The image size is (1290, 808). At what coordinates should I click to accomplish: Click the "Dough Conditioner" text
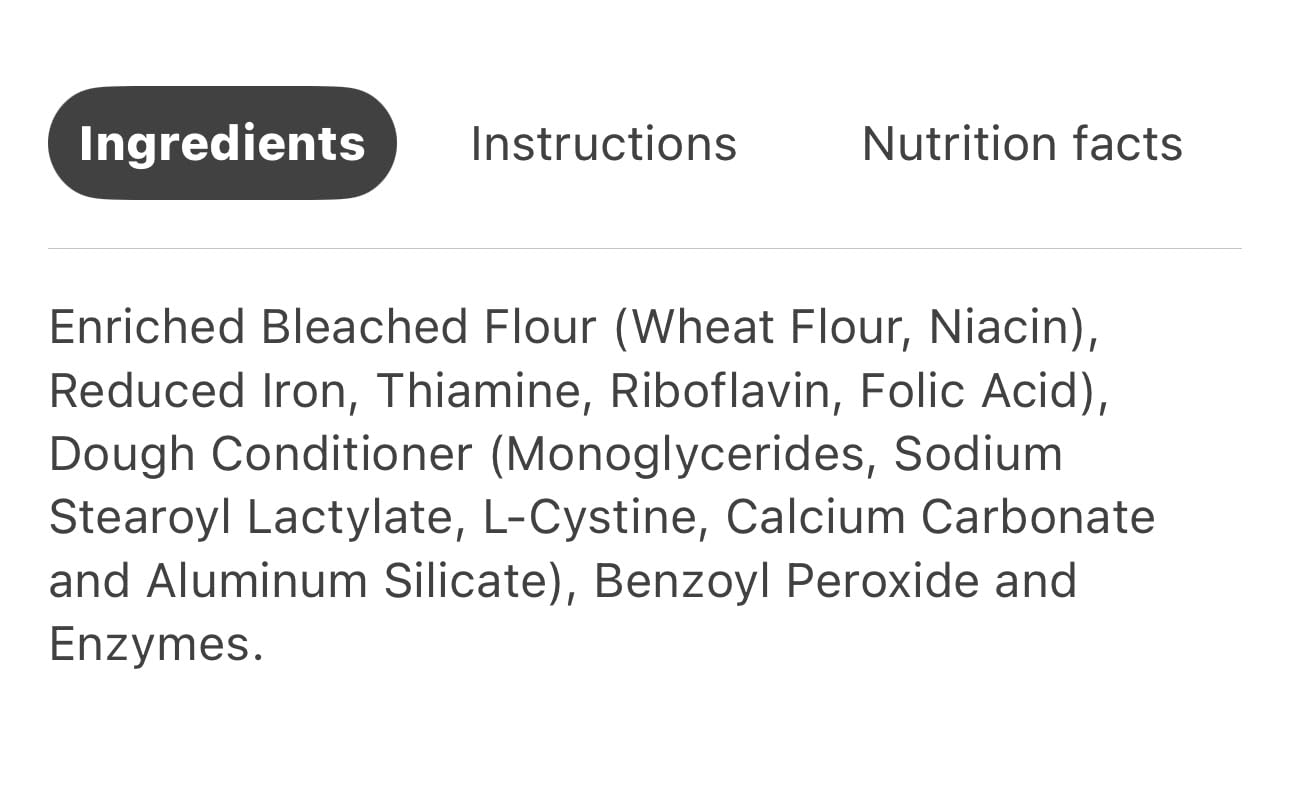pos(260,454)
